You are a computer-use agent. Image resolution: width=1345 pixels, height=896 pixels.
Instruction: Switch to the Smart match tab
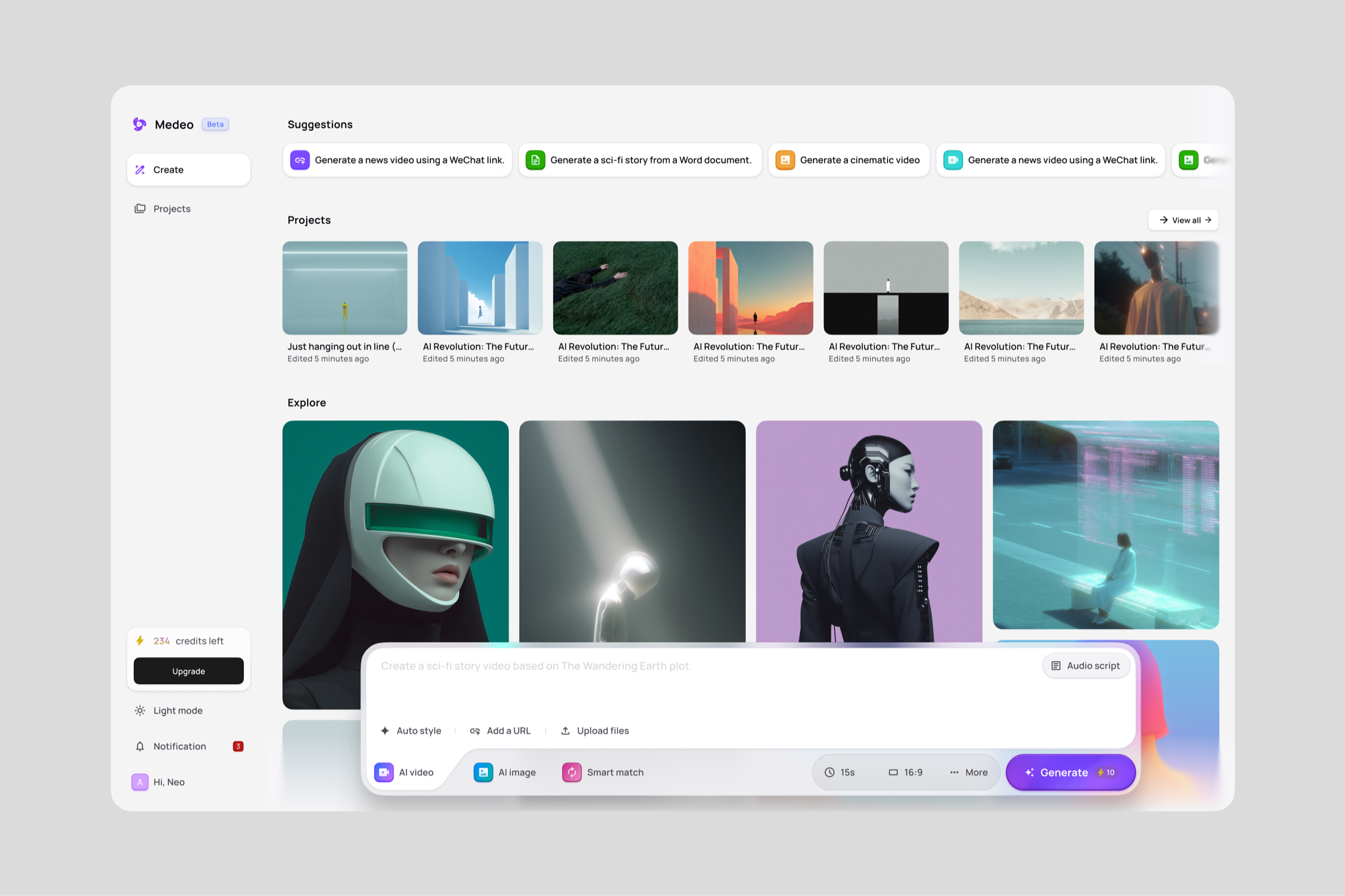coord(603,772)
